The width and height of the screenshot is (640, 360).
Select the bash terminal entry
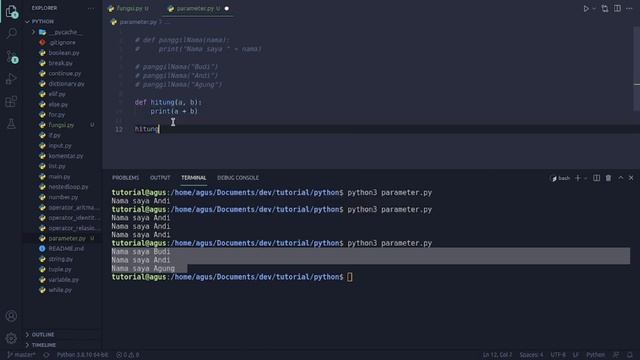pos(560,178)
